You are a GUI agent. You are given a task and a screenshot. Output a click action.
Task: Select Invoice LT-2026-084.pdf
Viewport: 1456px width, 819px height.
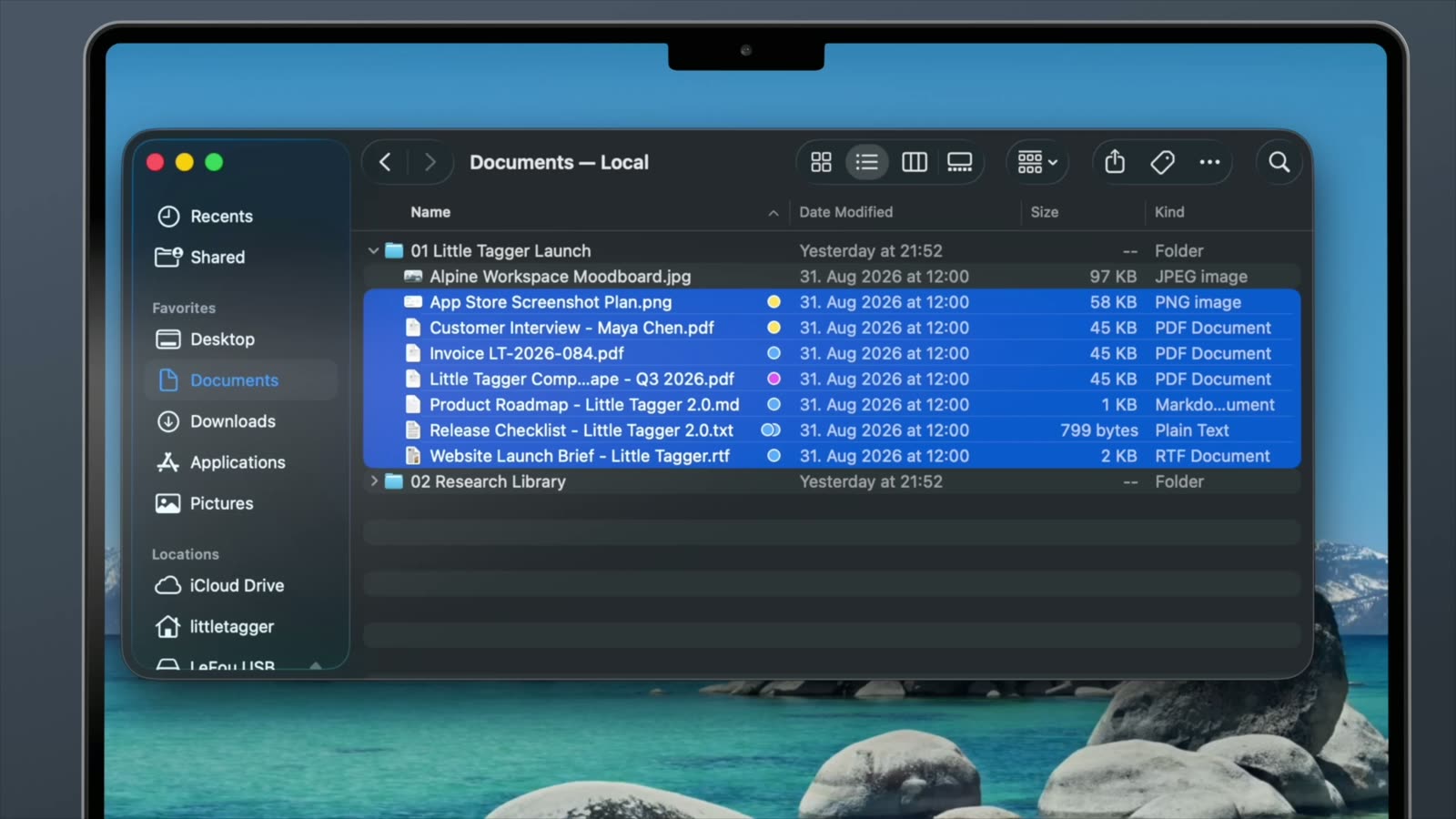coord(832,353)
